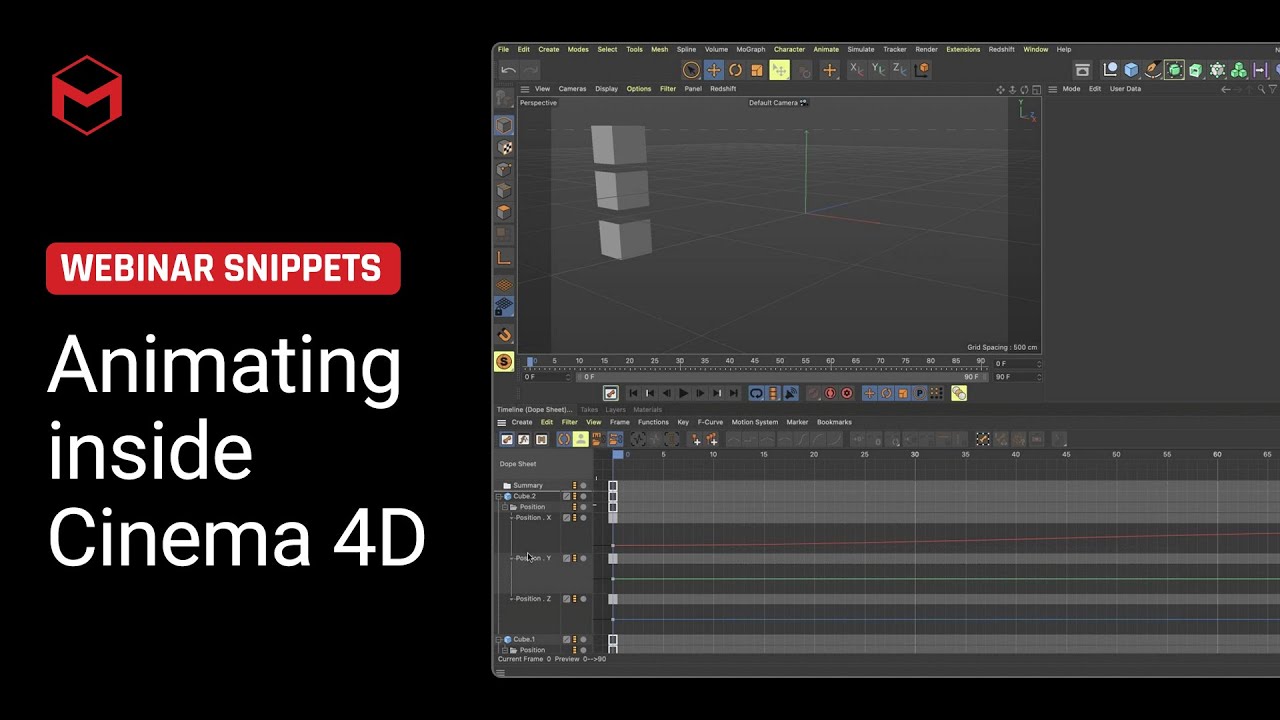
Task: Open the Simulate menu
Action: [x=861, y=49]
